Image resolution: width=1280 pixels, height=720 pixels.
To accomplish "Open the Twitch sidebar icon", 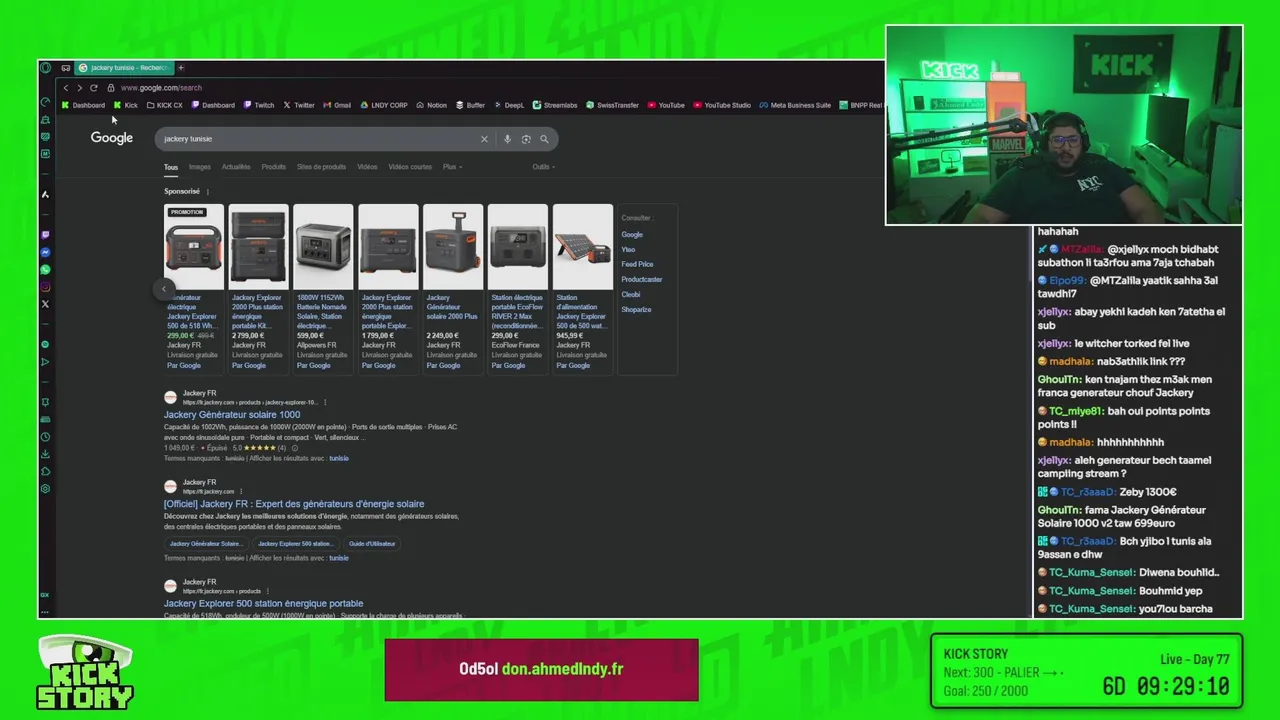I will [45, 235].
